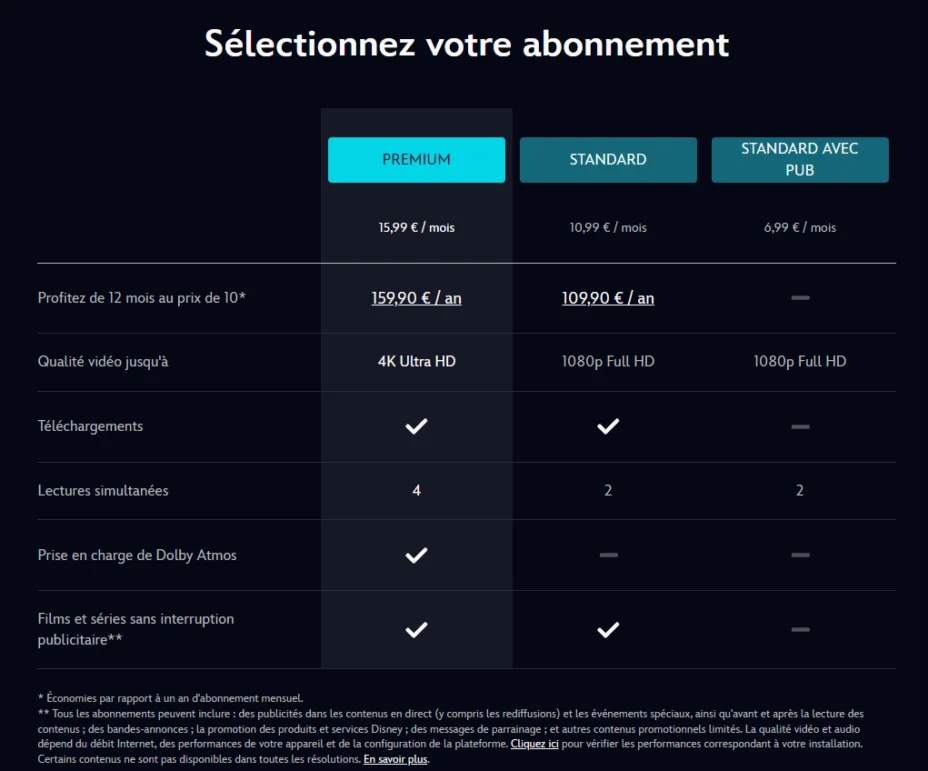Click Standard's Téléchargements checkmark
Image resolution: width=928 pixels, height=771 pixels.
pyautogui.click(x=608, y=426)
